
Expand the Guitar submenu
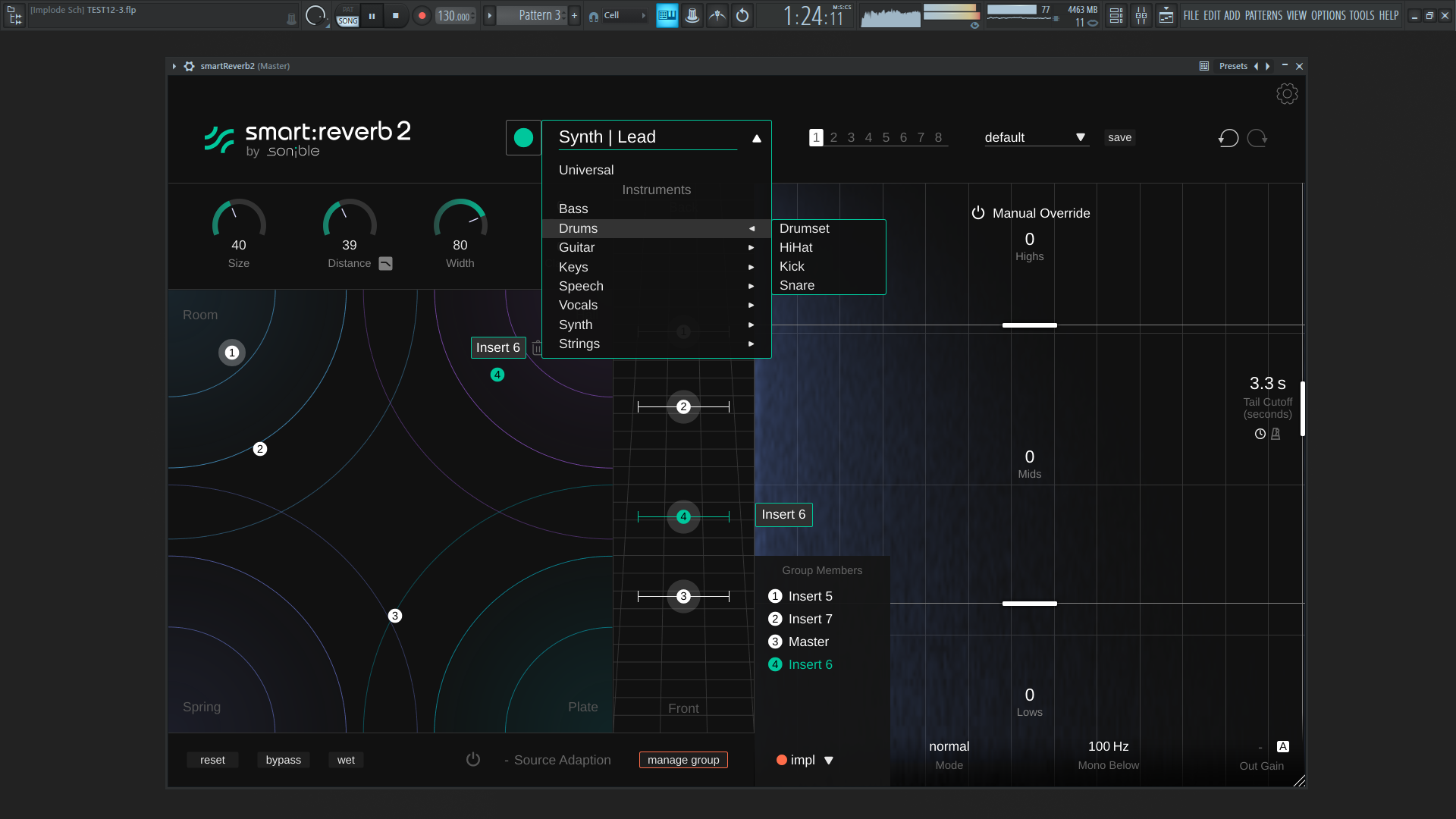657,247
